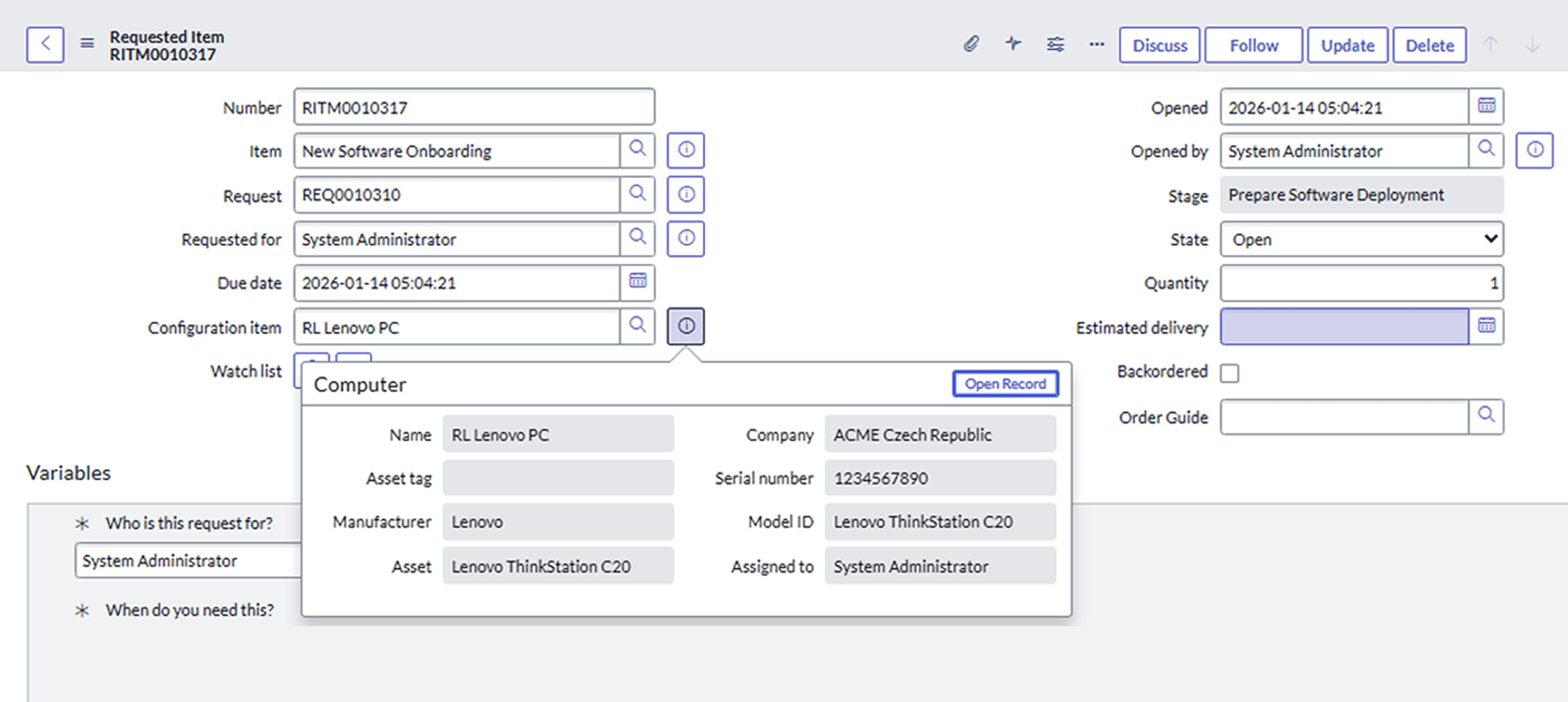Open the Due date calendar picker
The height and width of the screenshot is (702, 1568).
click(637, 282)
